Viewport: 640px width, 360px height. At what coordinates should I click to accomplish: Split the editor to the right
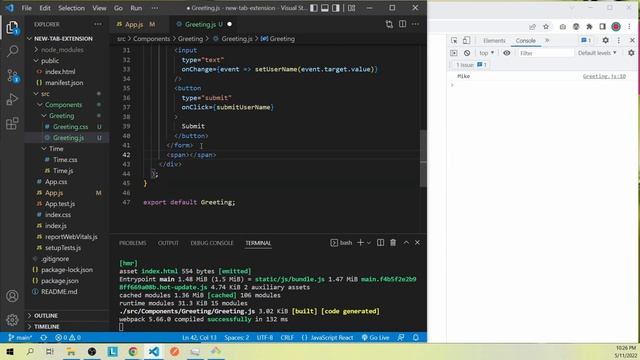click(402, 24)
